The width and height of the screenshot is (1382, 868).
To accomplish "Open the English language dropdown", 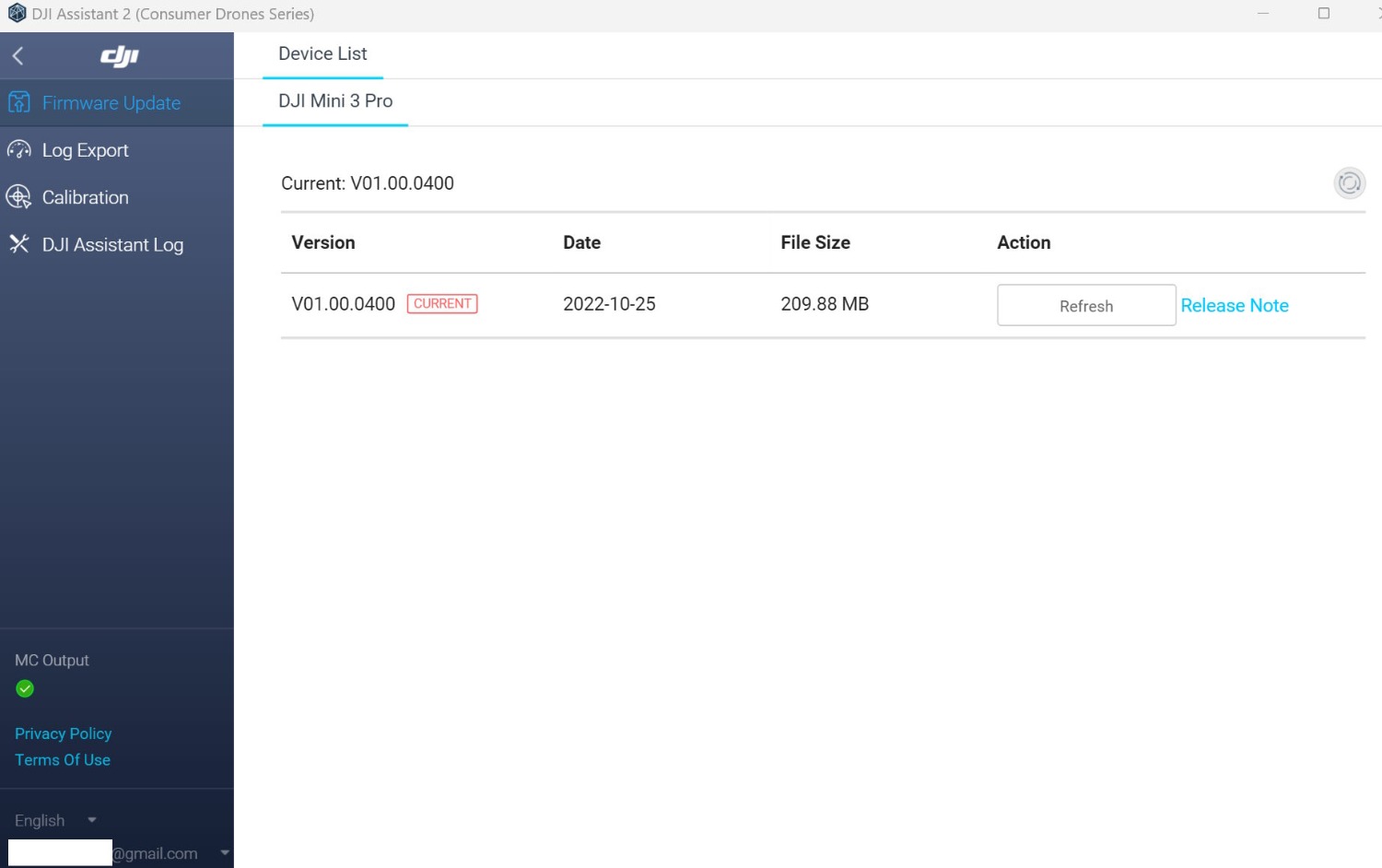I will (x=40, y=820).
